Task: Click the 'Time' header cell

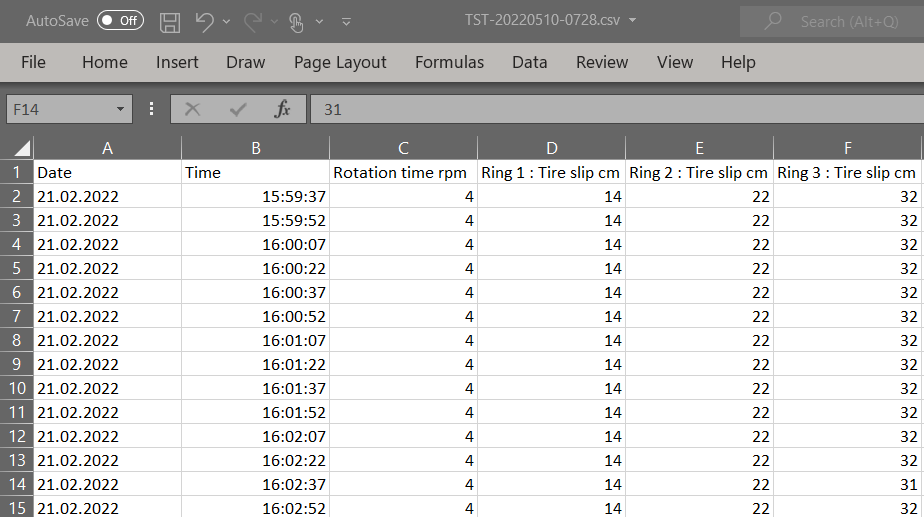Action: click(x=255, y=172)
